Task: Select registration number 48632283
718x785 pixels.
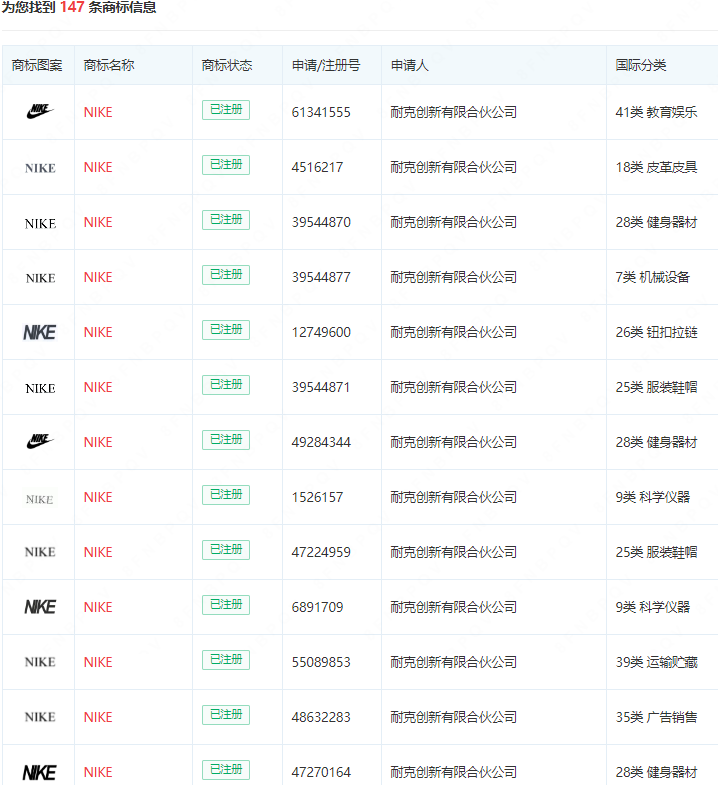Action: (x=321, y=717)
